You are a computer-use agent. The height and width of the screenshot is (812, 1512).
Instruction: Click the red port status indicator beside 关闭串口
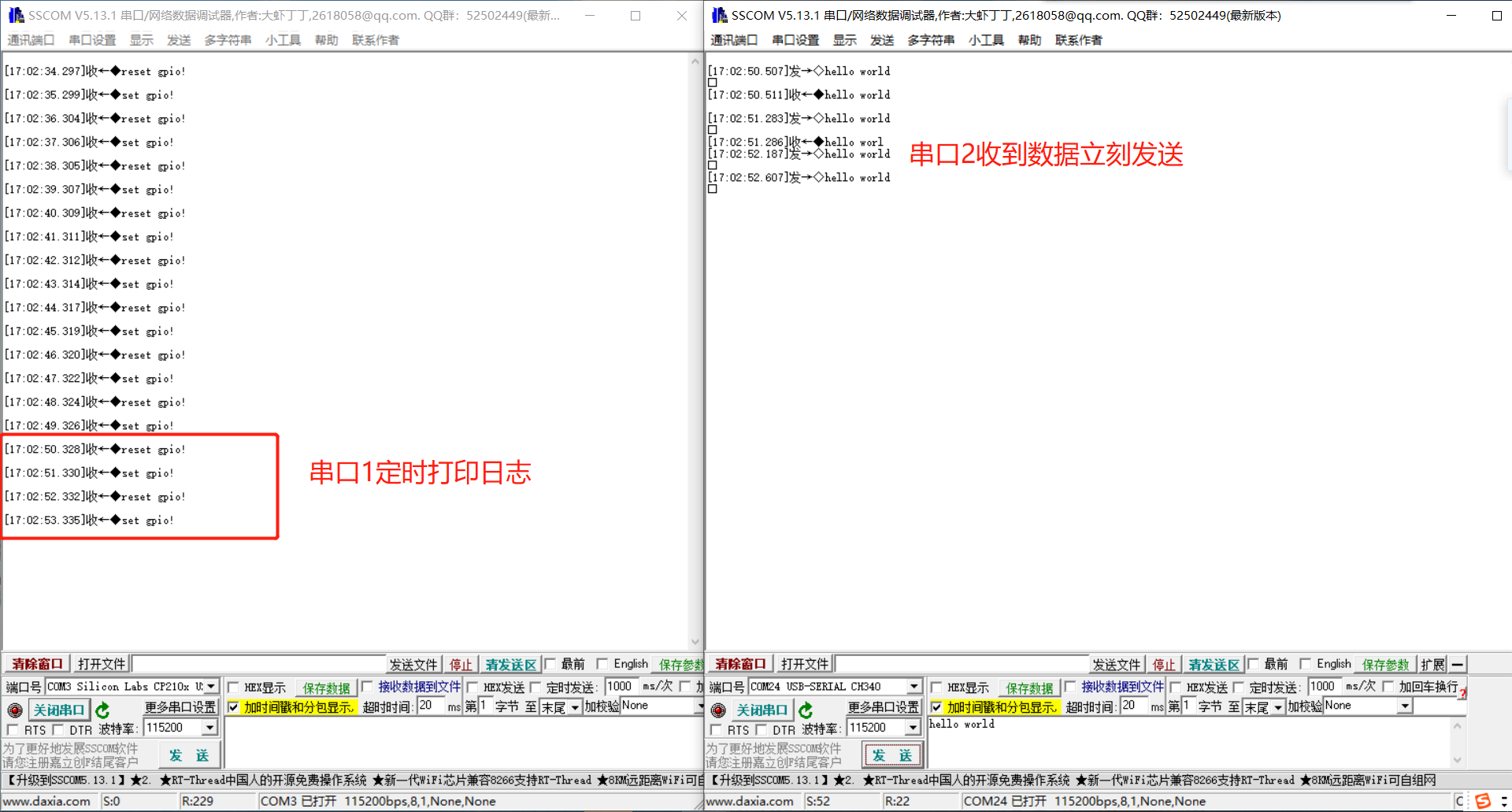pos(15,710)
